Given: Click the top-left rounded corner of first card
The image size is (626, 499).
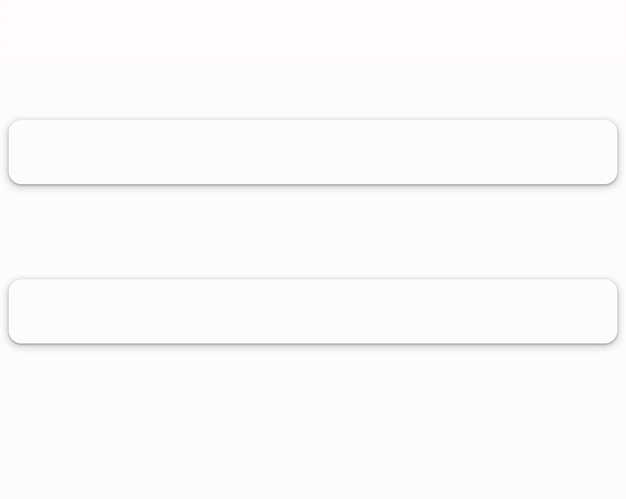Looking at the screenshot, I should click(x=14, y=125).
